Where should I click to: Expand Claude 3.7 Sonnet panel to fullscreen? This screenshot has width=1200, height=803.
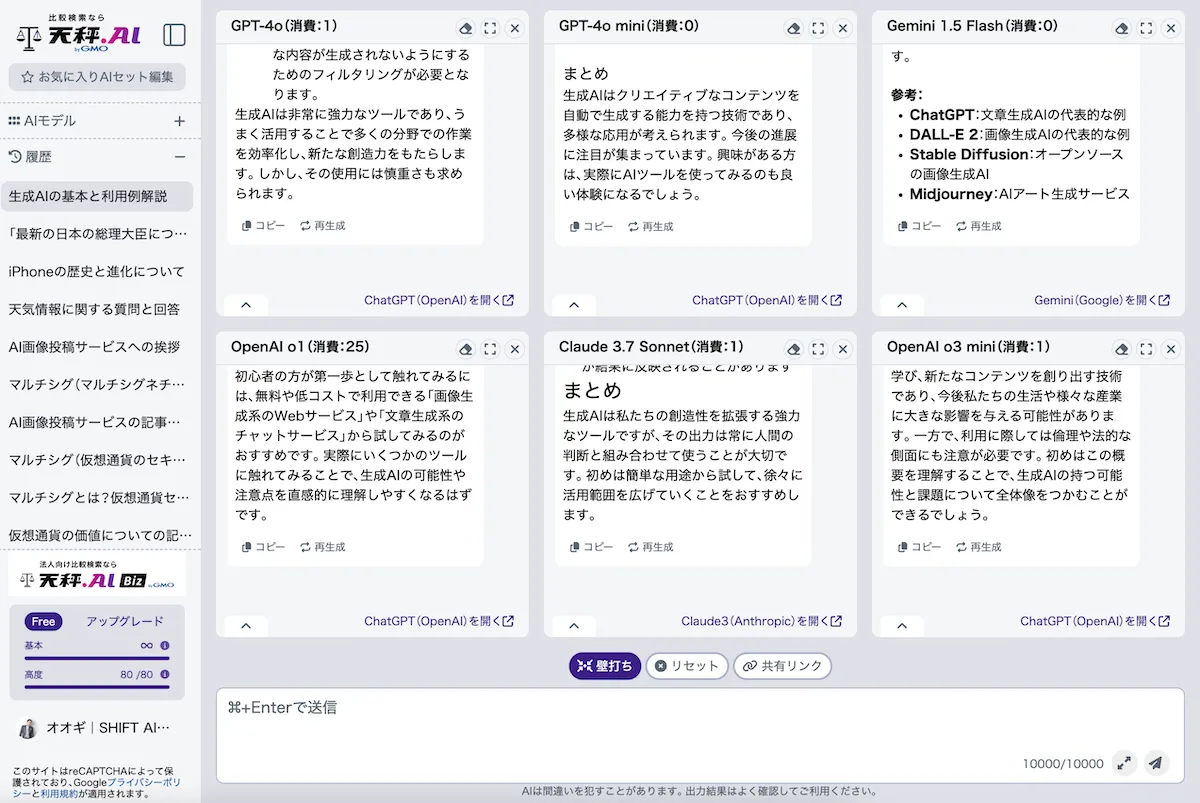[x=818, y=349]
